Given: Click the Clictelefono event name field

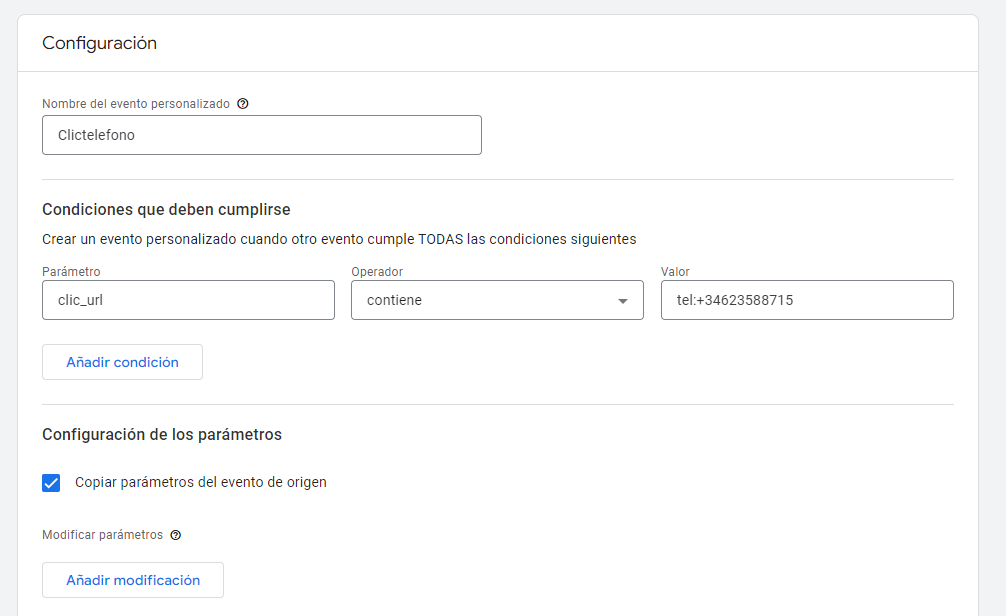Looking at the screenshot, I should coord(262,135).
